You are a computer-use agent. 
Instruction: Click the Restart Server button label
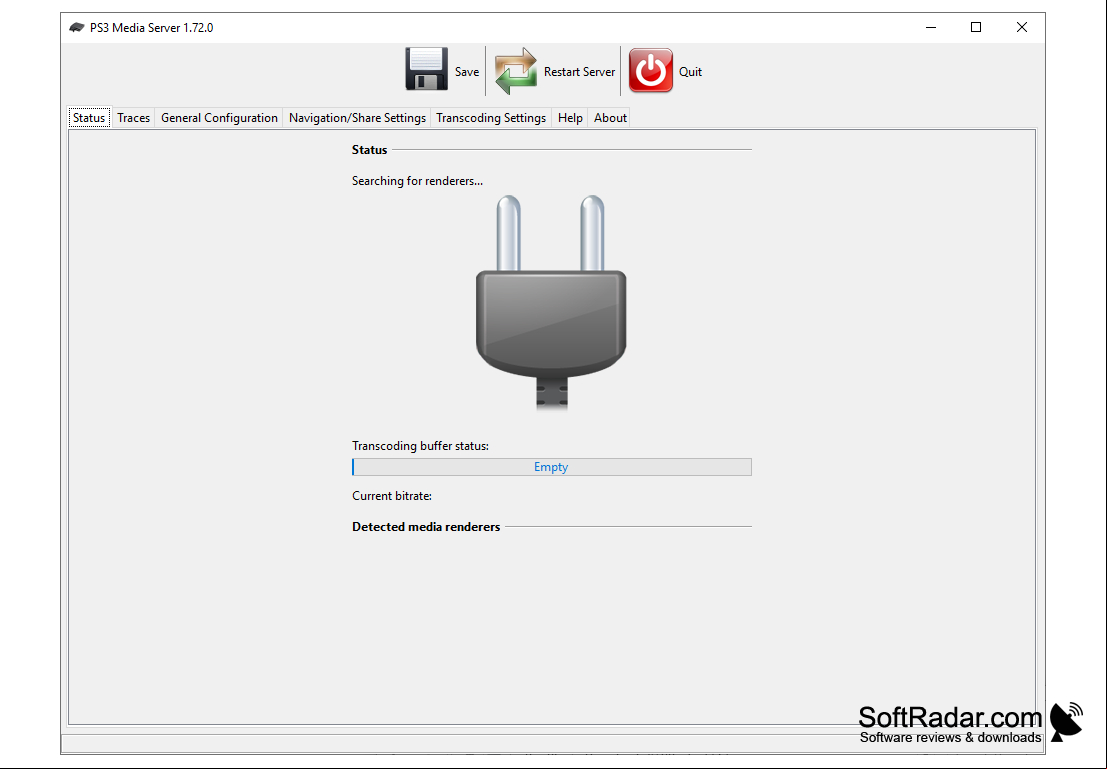(x=579, y=72)
